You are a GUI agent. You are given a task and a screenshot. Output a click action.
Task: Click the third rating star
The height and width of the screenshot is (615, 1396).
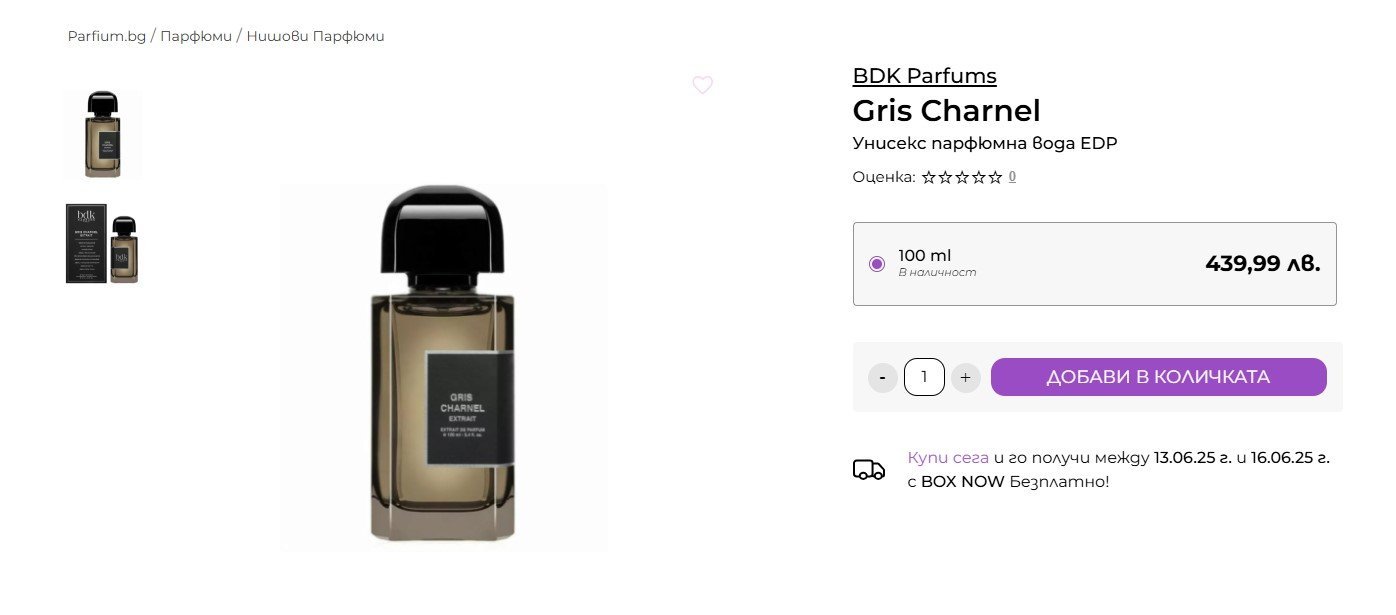[x=962, y=177]
